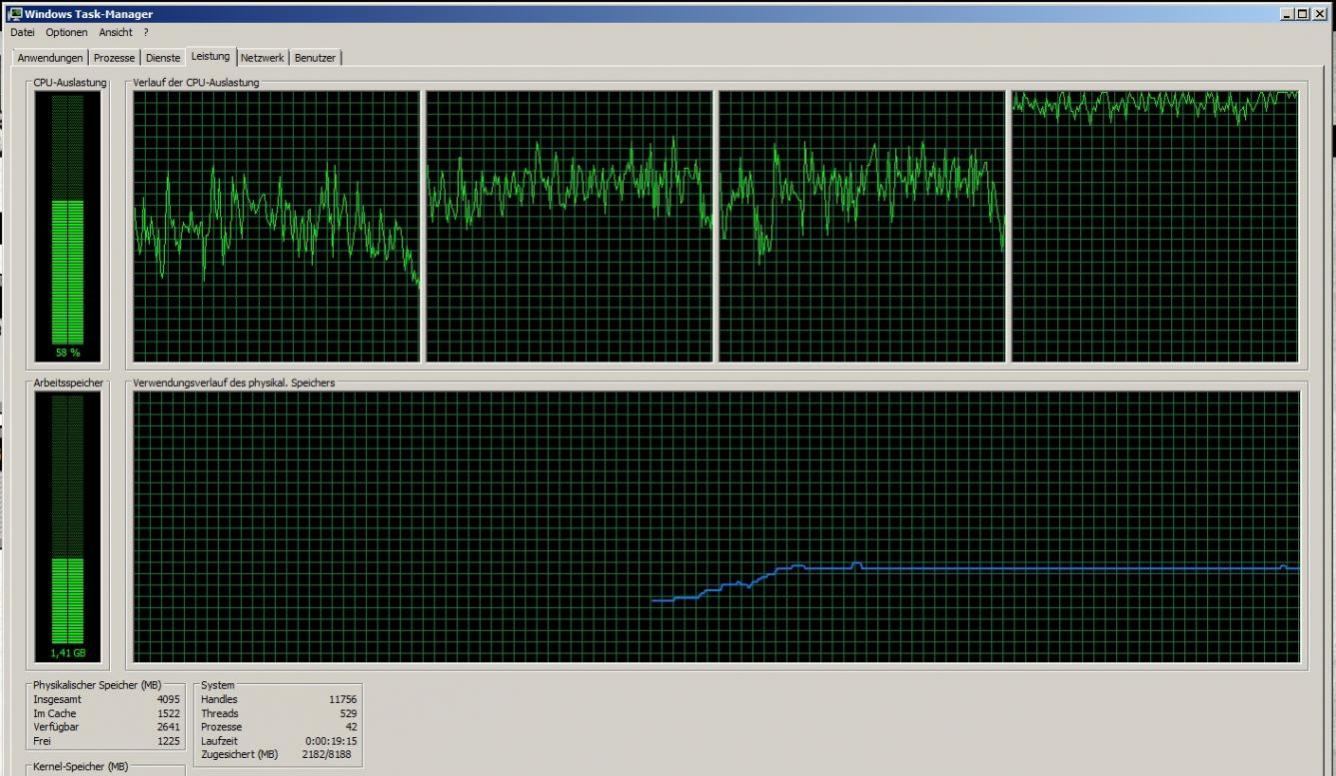Select the Leistung tab
This screenshot has width=1336, height=776.
point(211,56)
